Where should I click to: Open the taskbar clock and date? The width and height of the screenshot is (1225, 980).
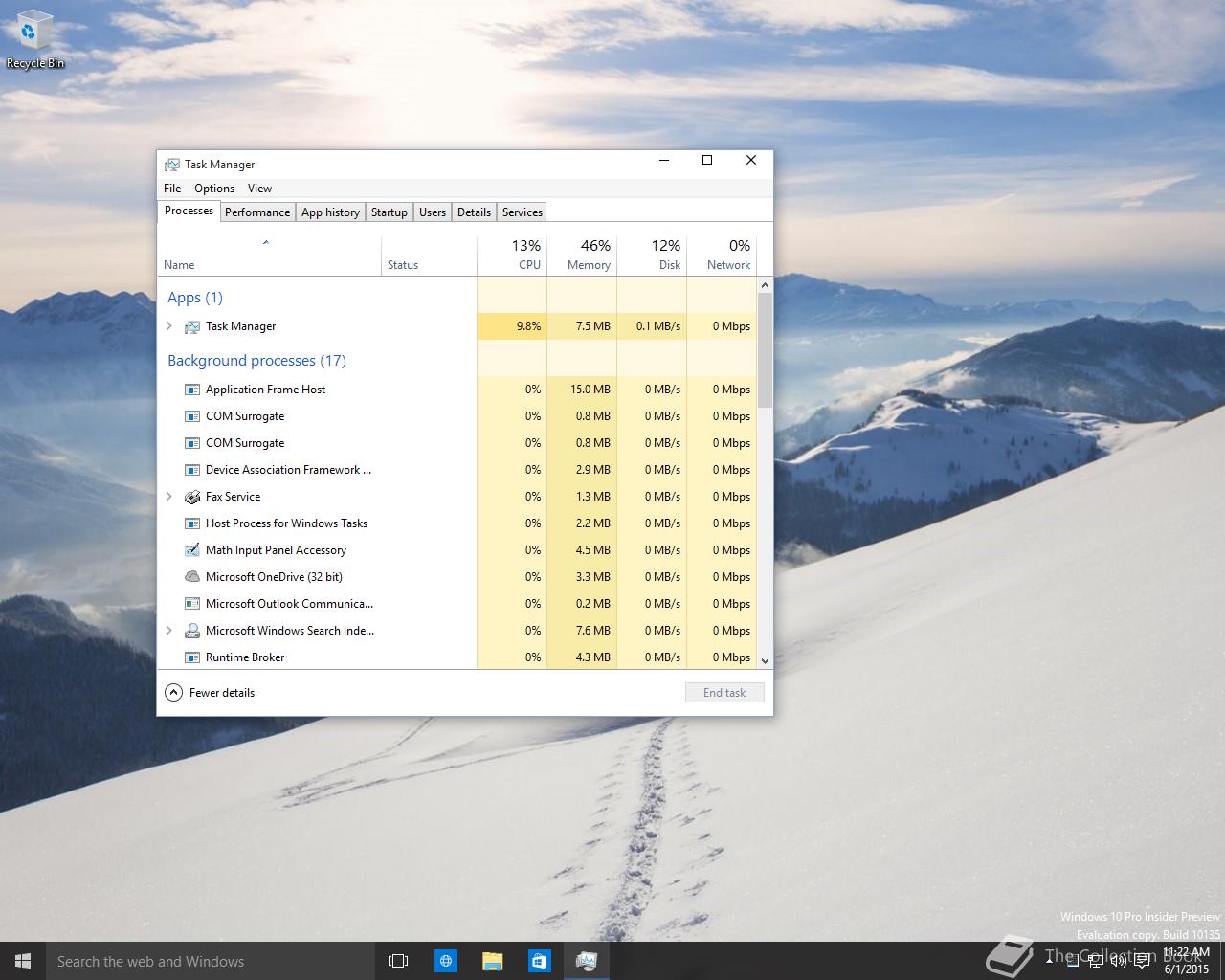pyautogui.click(x=1187, y=961)
